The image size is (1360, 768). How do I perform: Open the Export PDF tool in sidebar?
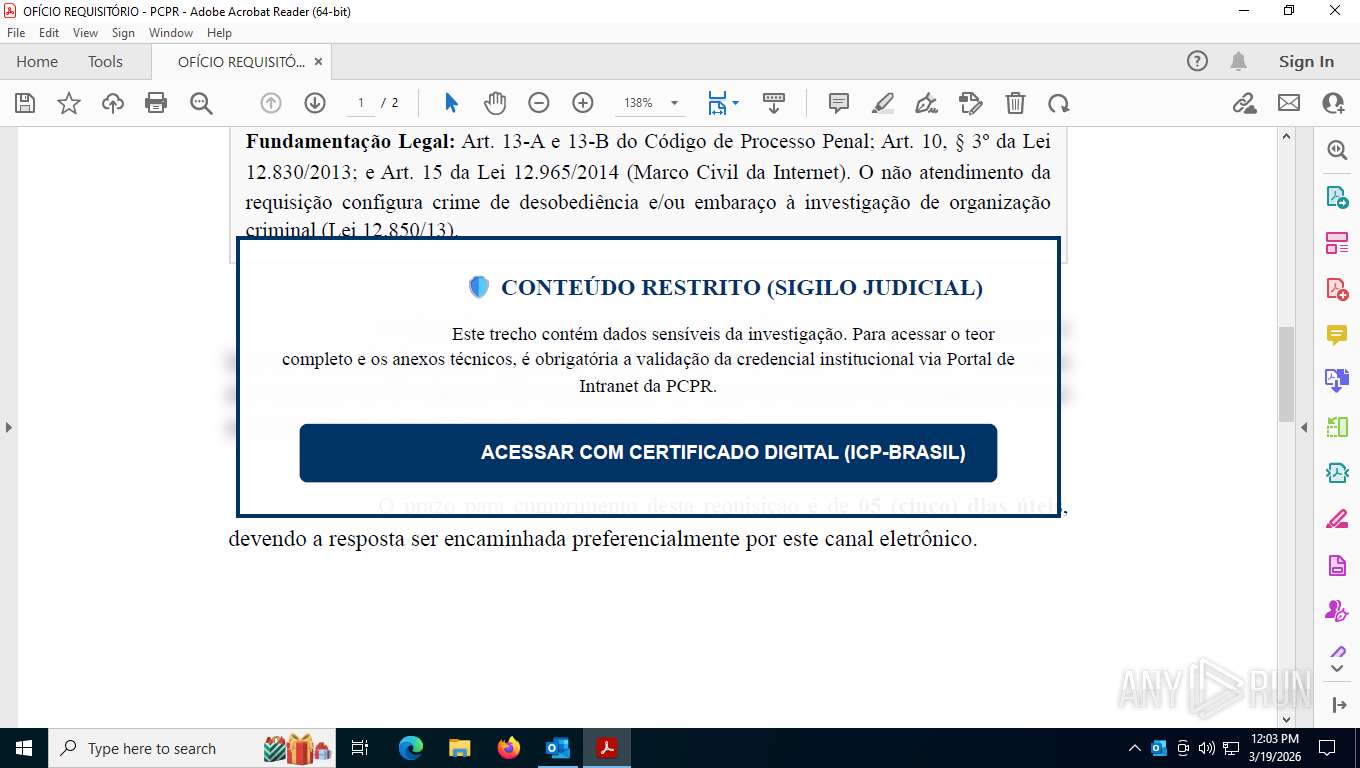click(x=1337, y=197)
